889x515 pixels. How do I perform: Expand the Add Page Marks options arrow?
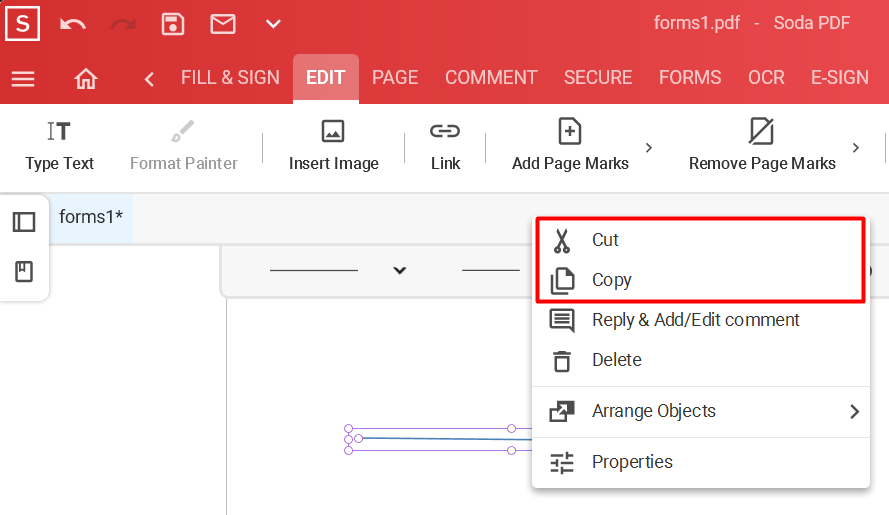[x=649, y=147]
